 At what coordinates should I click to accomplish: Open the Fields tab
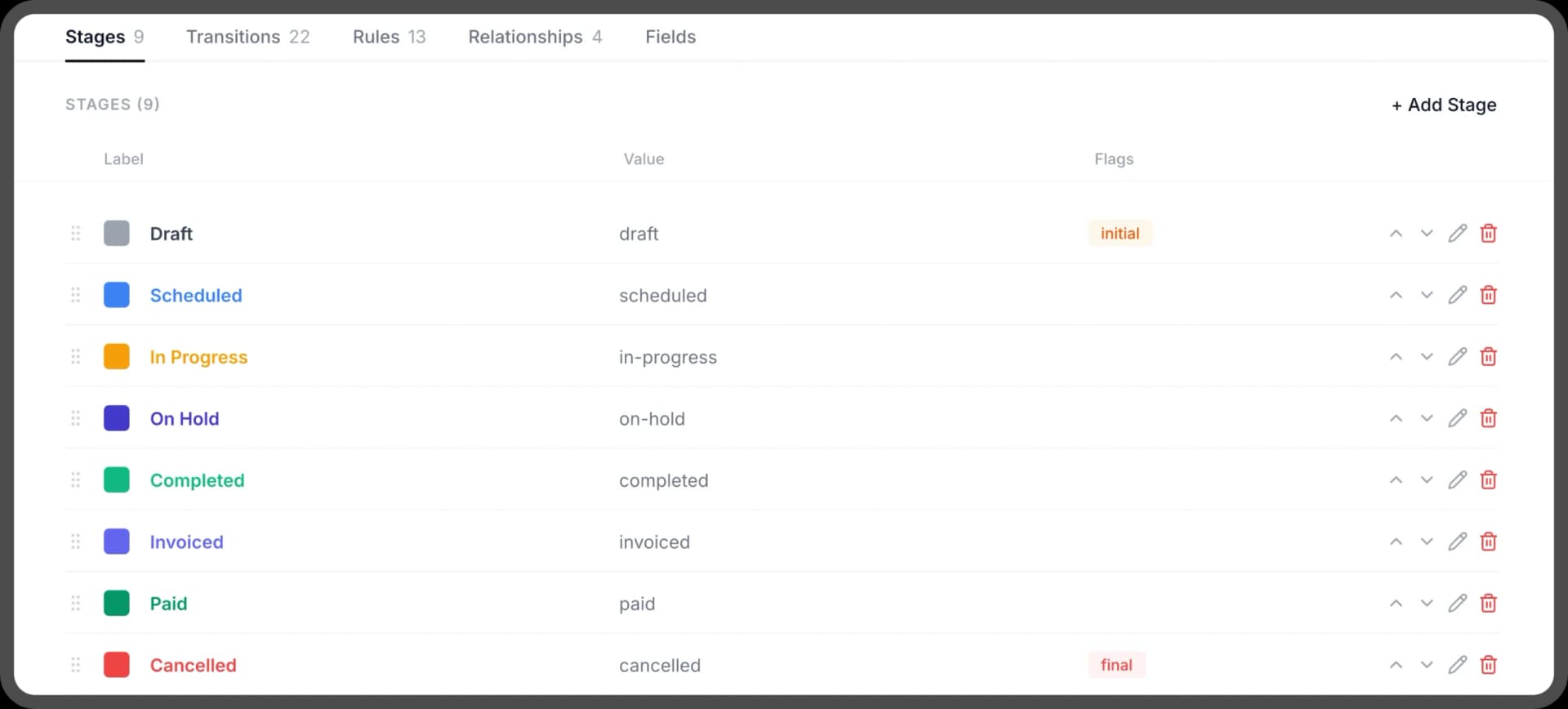(670, 37)
